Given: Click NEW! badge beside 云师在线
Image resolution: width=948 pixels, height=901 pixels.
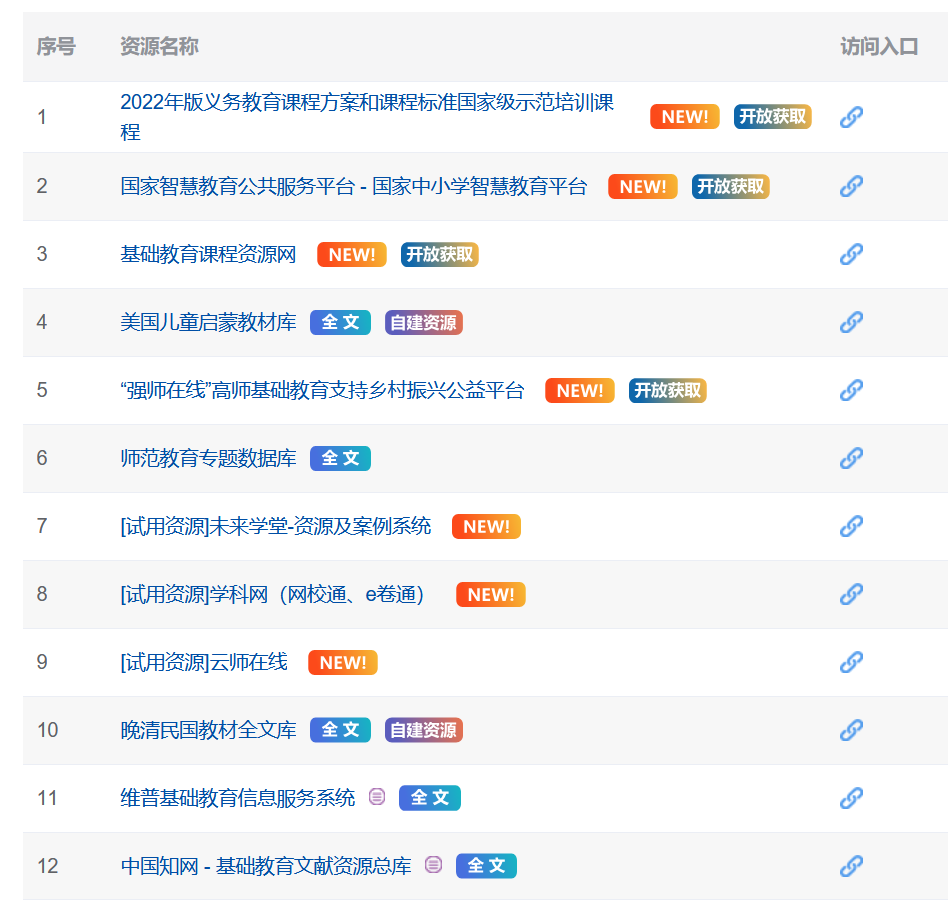Looking at the screenshot, I should 343,663.
